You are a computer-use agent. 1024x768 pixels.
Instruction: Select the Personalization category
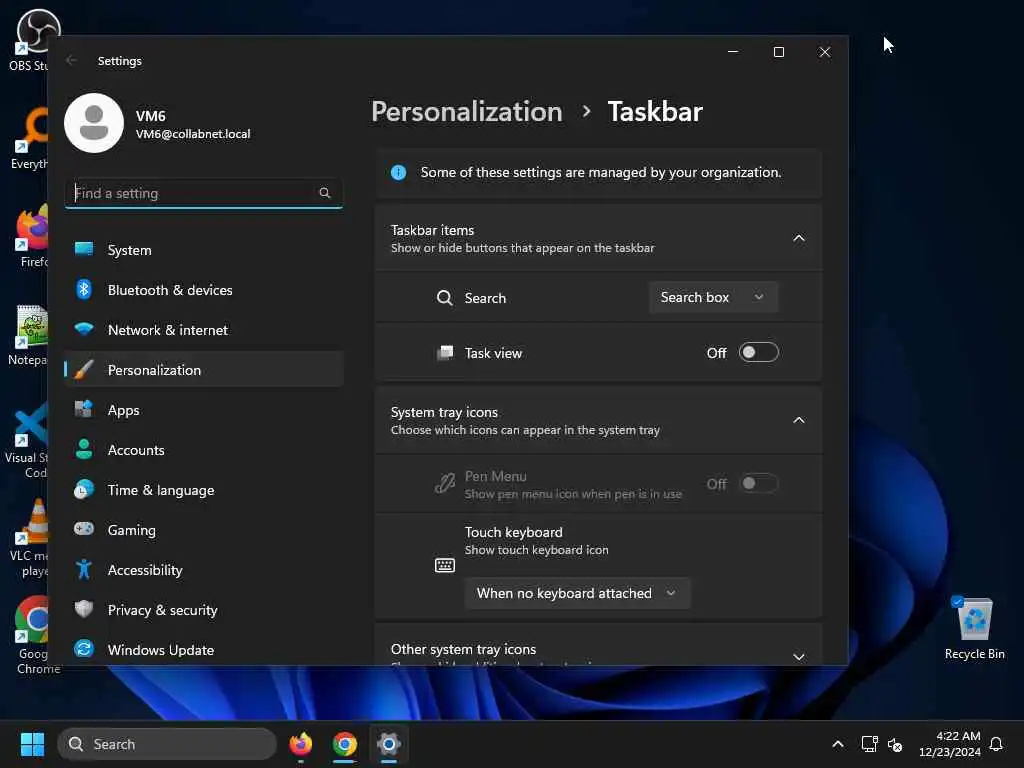204,370
